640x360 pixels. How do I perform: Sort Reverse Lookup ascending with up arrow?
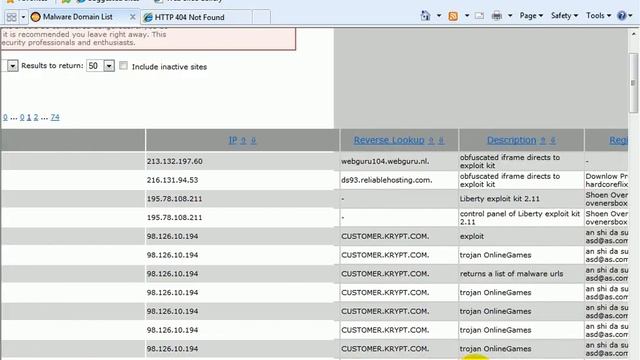click(431, 140)
